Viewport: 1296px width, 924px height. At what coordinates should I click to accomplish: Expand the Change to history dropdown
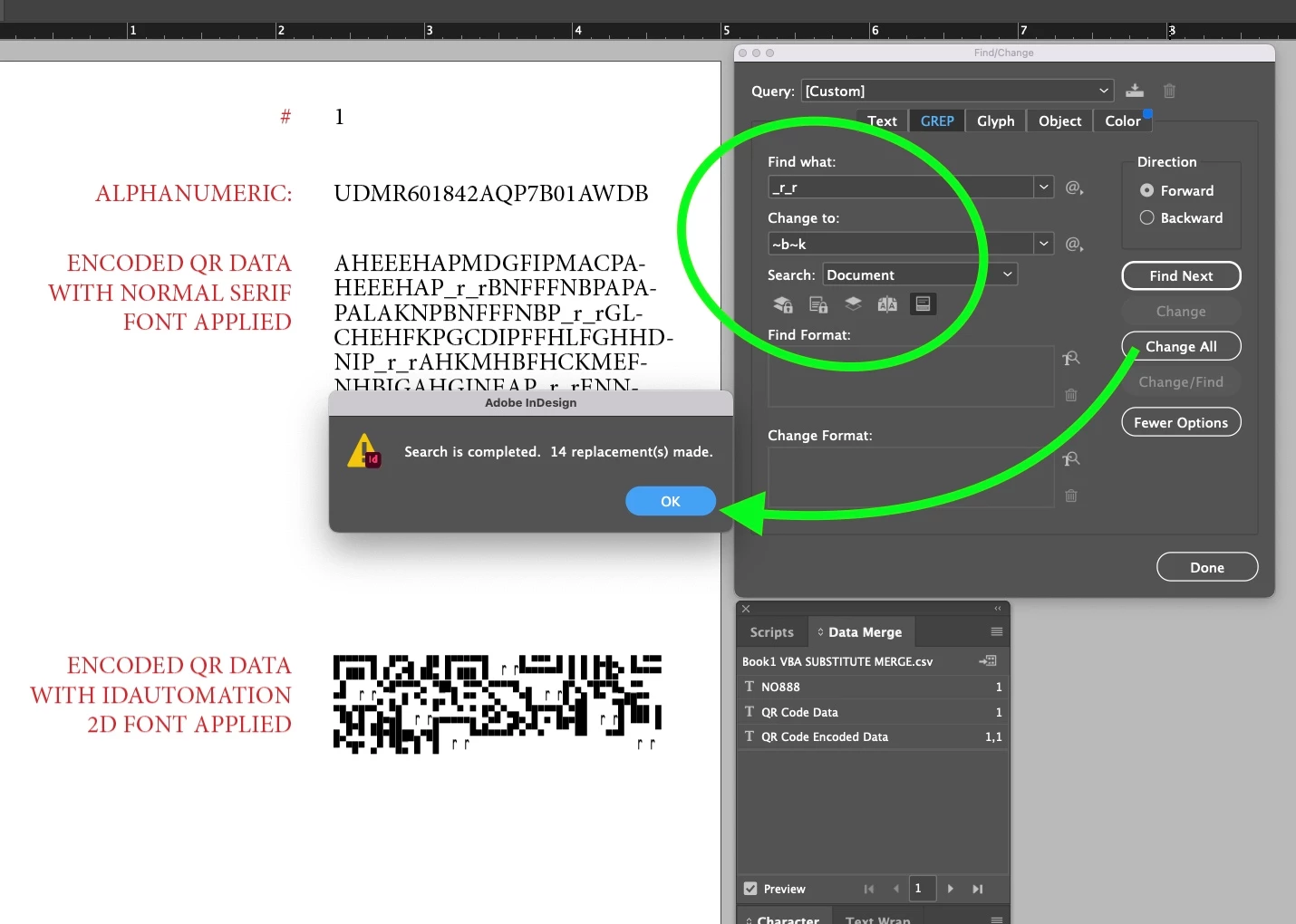click(1044, 244)
